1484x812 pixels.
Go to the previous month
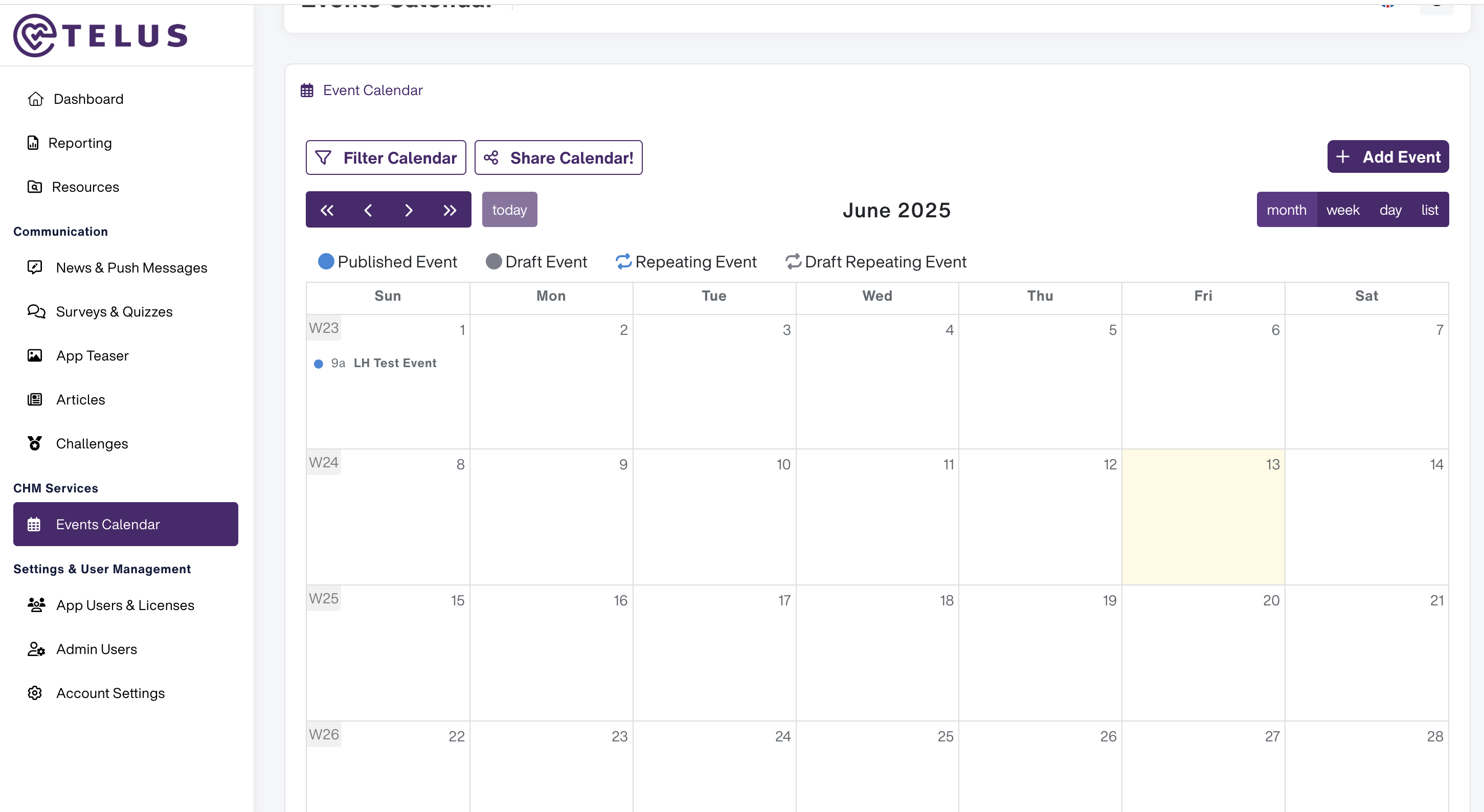[368, 210]
